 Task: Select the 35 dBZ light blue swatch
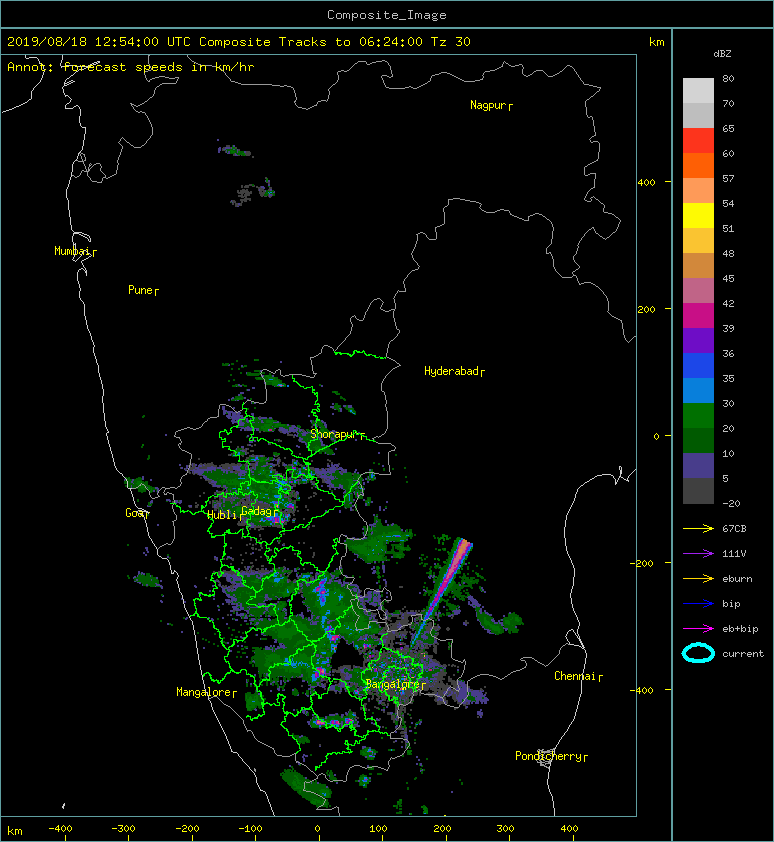pos(698,390)
